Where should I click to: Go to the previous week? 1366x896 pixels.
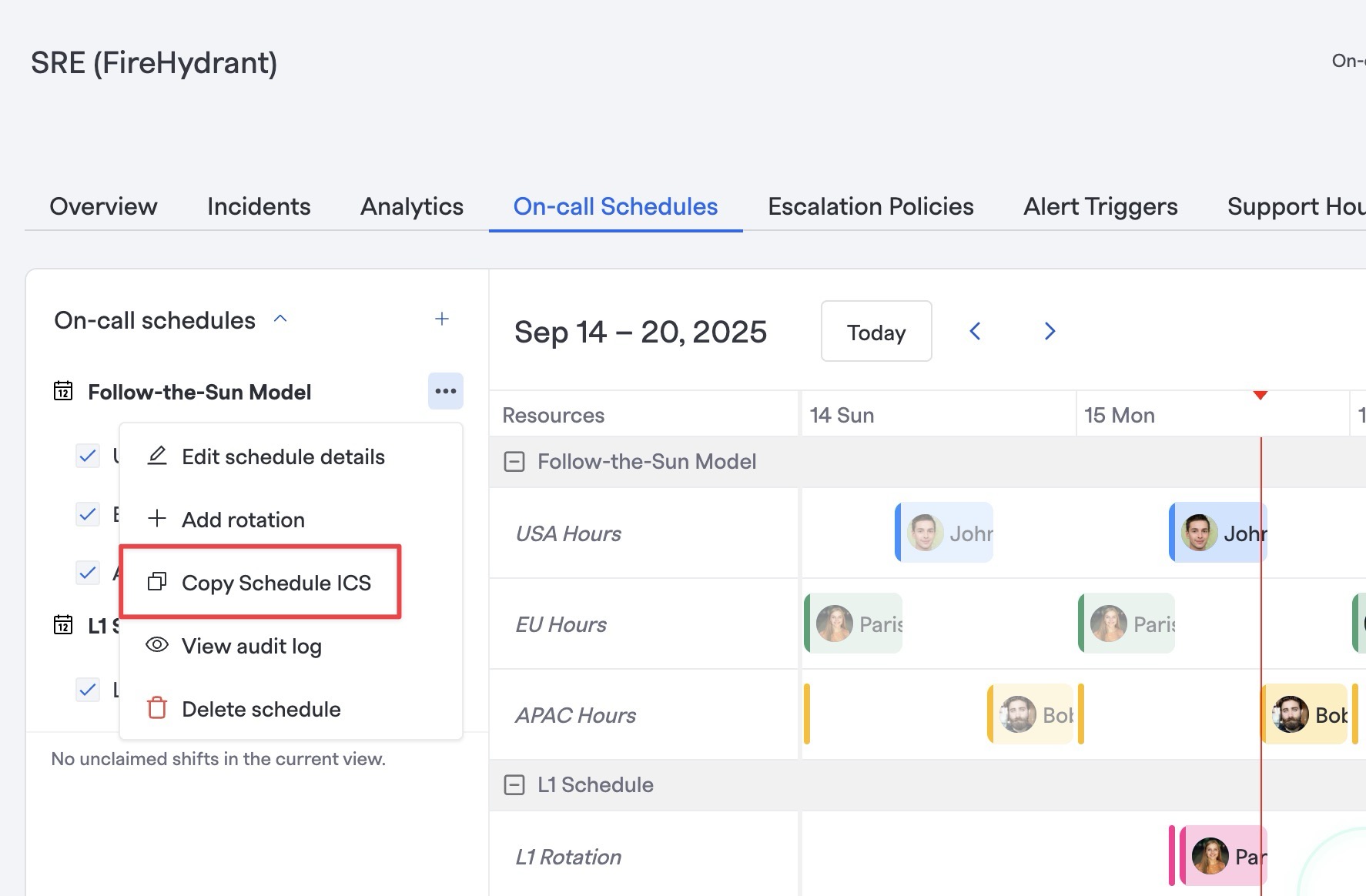(x=975, y=332)
